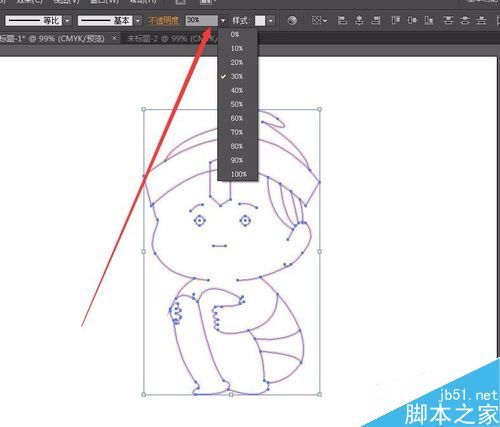
Task: Click the top-right bounding box handle
Action: click(319, 109)
